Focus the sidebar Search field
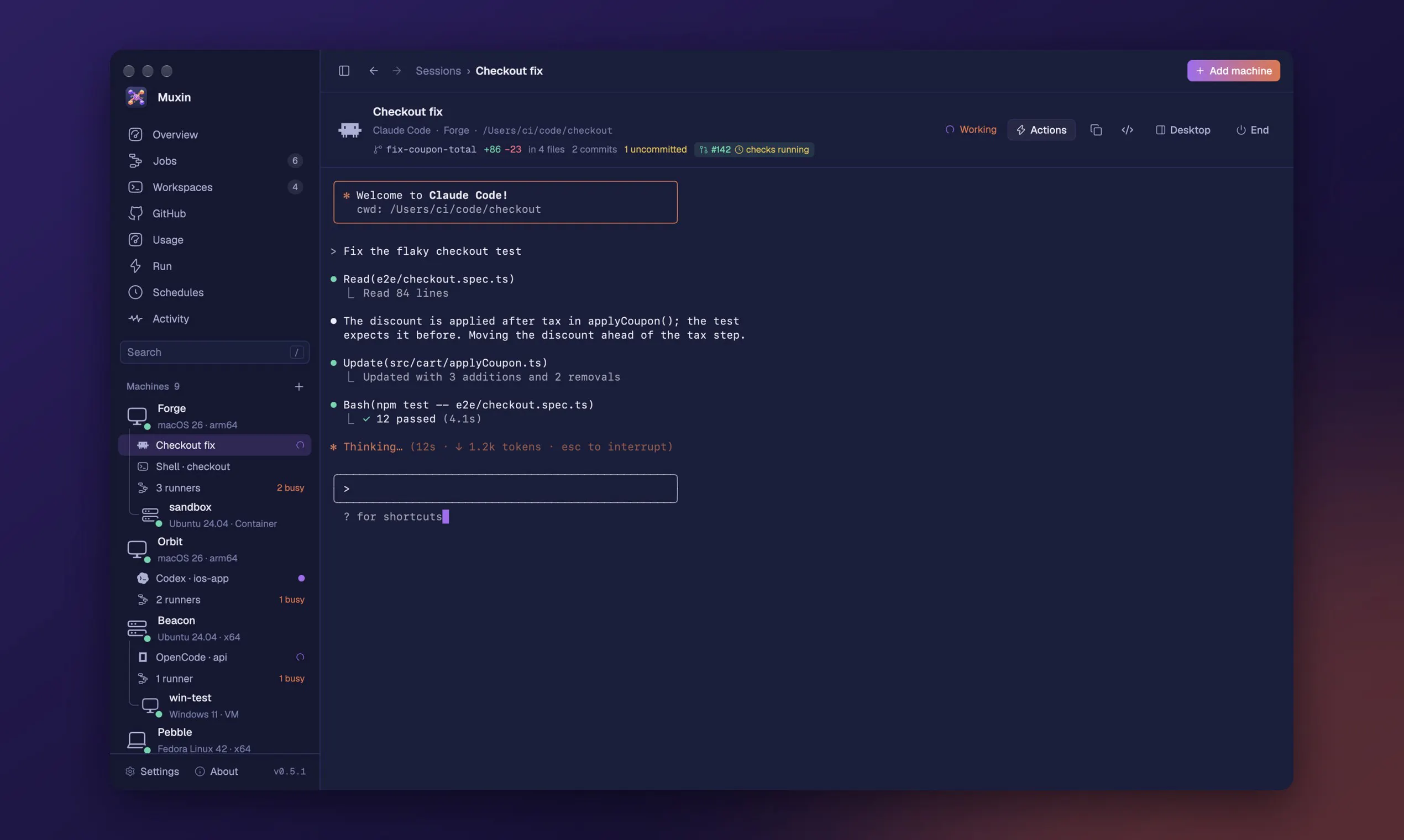1404x840 pixels. pos(214,352)
